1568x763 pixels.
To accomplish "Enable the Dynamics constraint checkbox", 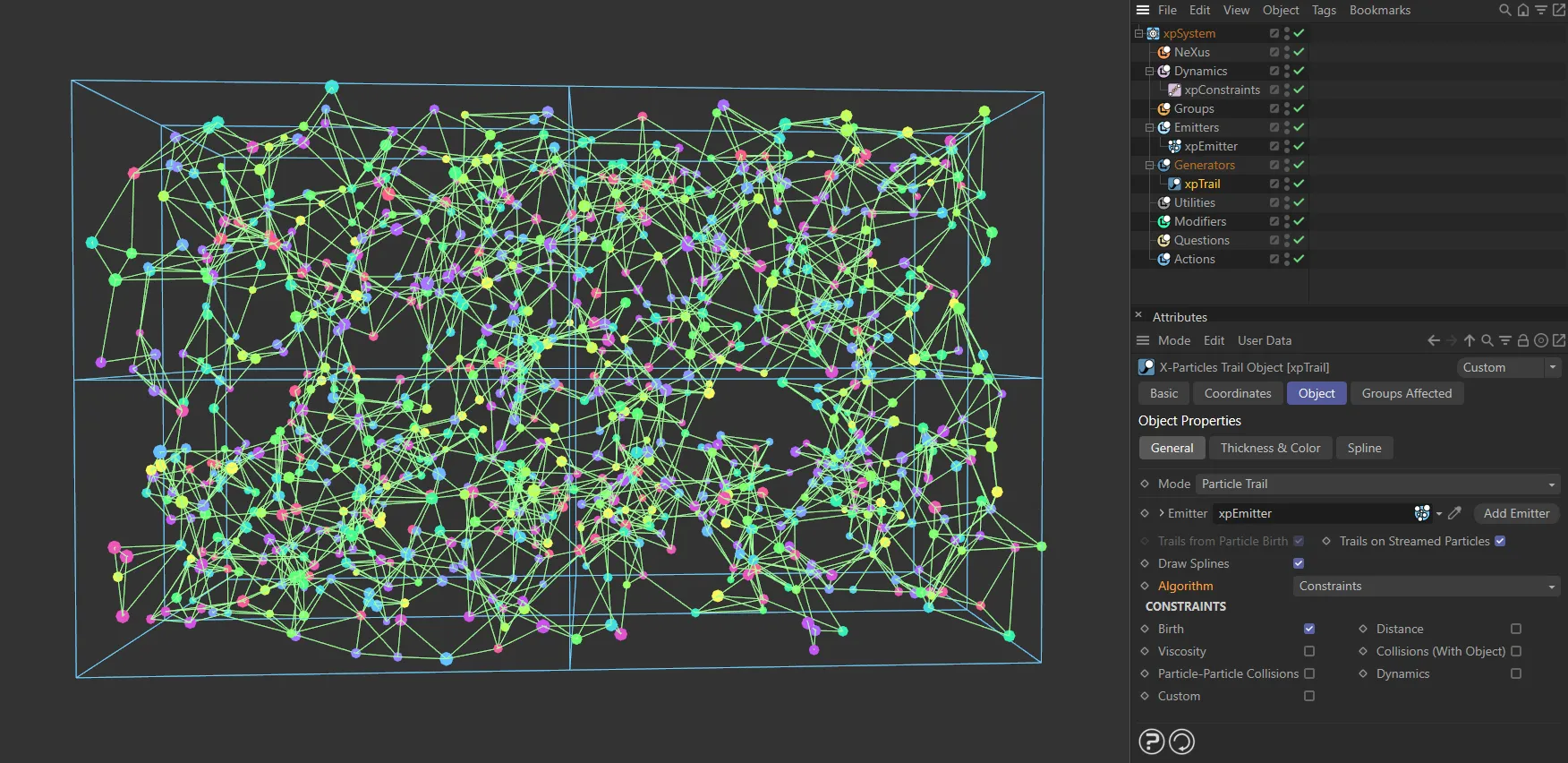I will point(1516,673).
